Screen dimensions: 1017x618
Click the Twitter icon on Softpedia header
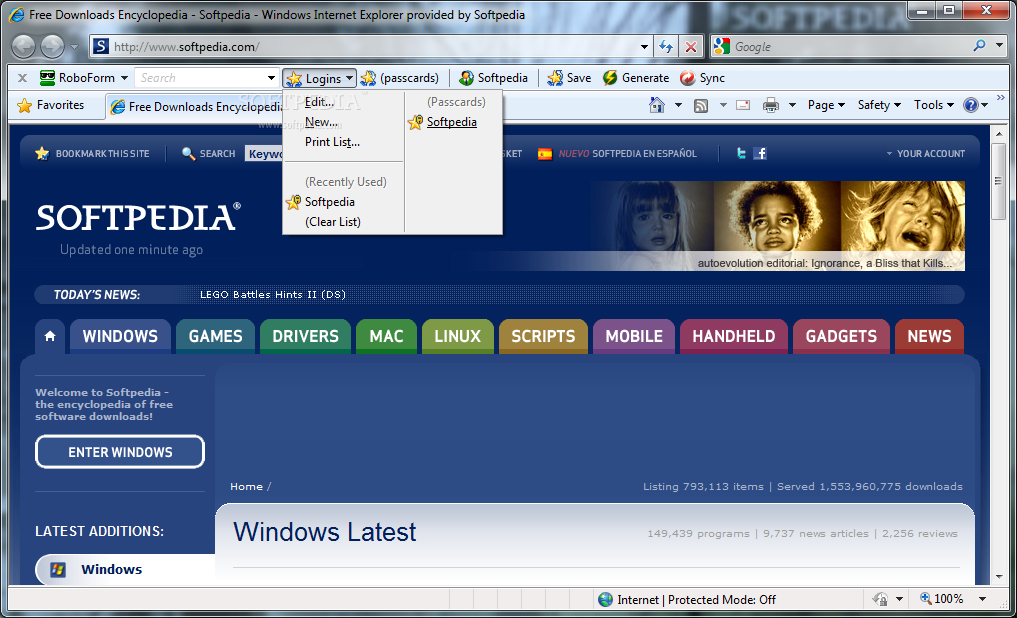click(741, 153)
